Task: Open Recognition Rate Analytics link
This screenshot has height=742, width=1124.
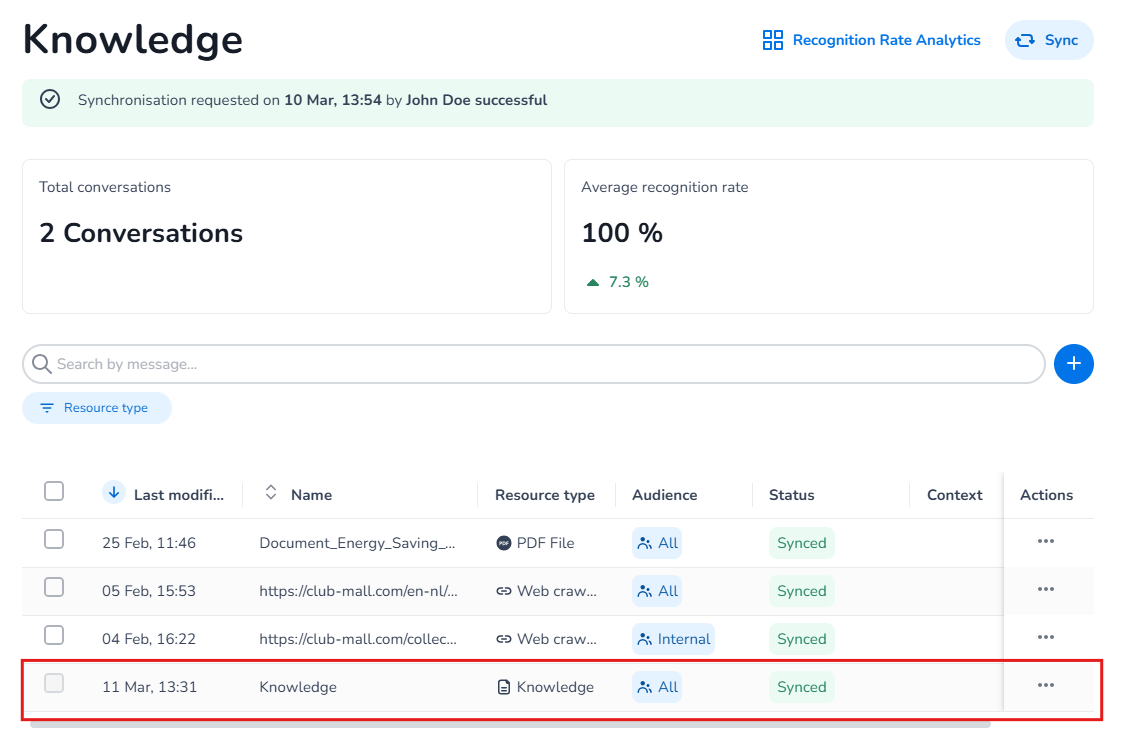Action: (886, 40)
